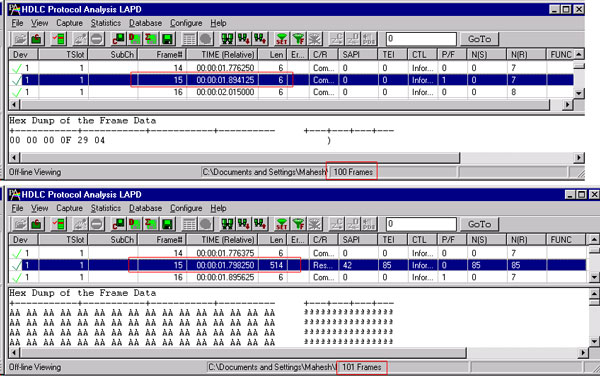Click the frame number input field in upper window

tap(421, 39)
